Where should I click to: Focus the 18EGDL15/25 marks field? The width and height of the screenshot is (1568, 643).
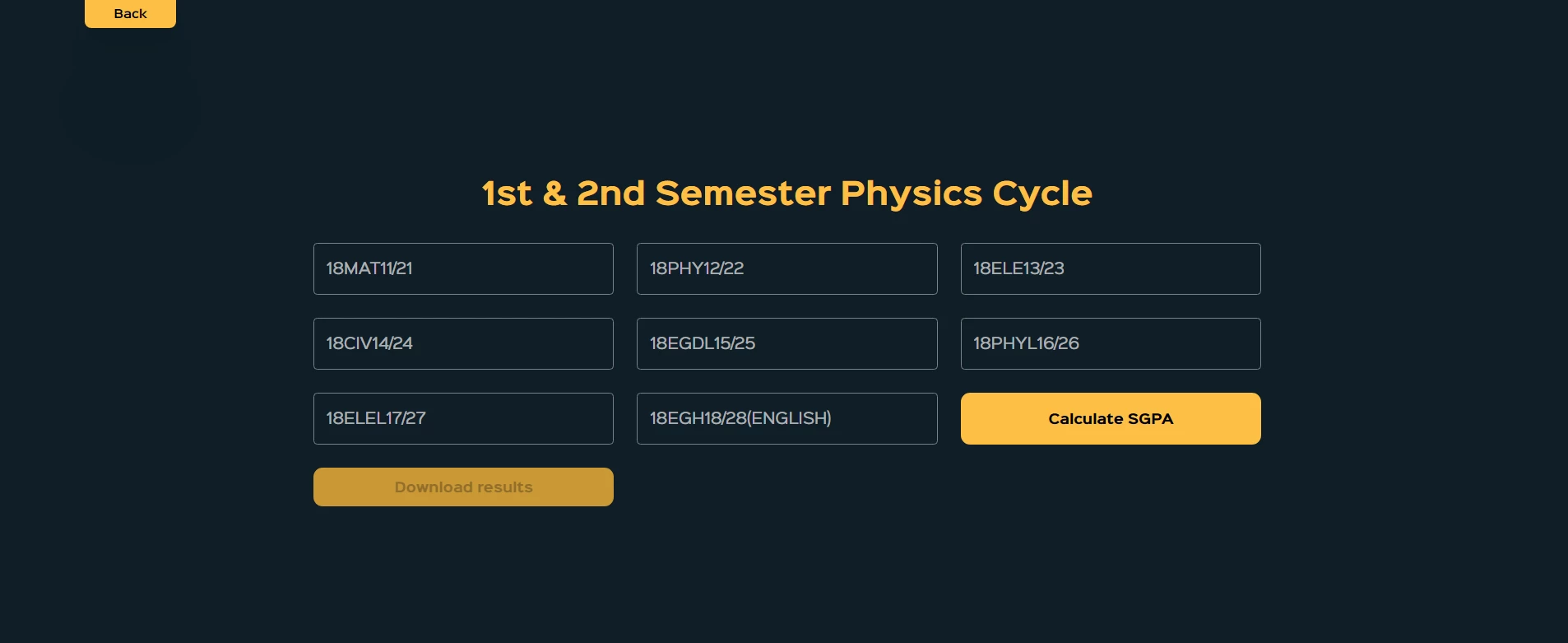tap(786, 343)
